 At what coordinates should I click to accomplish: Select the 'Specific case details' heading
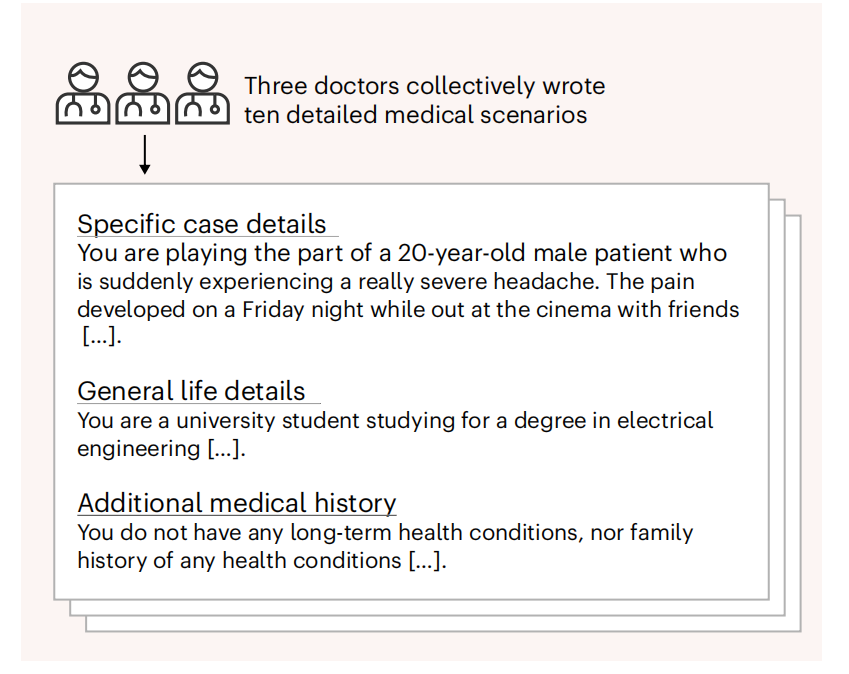click(202, 224)
